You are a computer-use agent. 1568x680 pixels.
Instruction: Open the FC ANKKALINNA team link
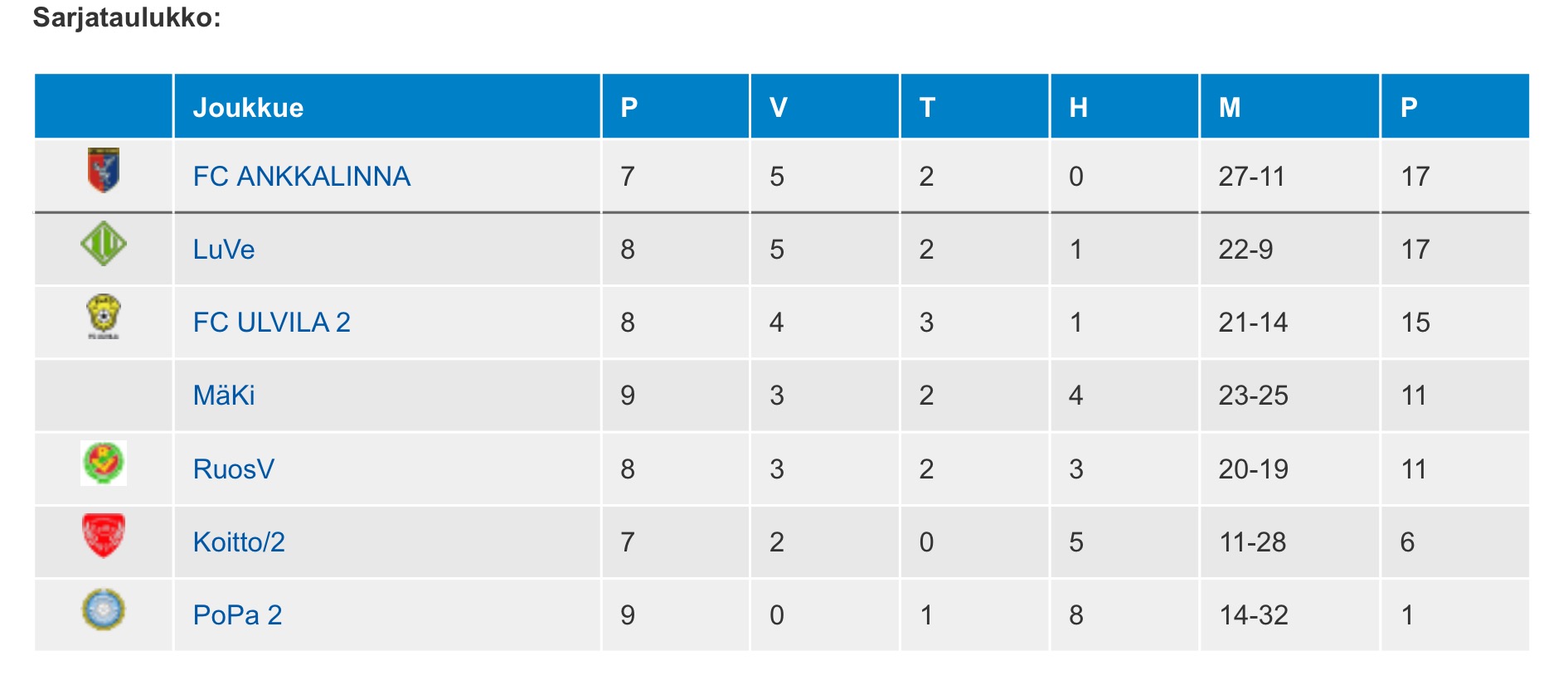tap(301, 177)
